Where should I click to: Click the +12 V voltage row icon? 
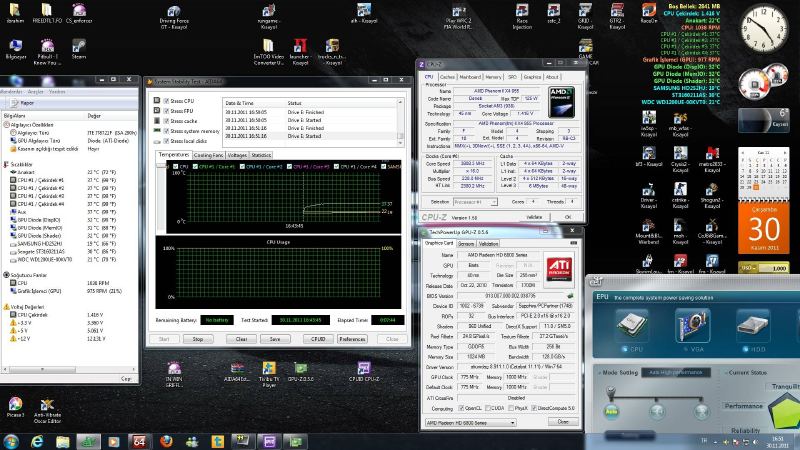tap(13, 338)
